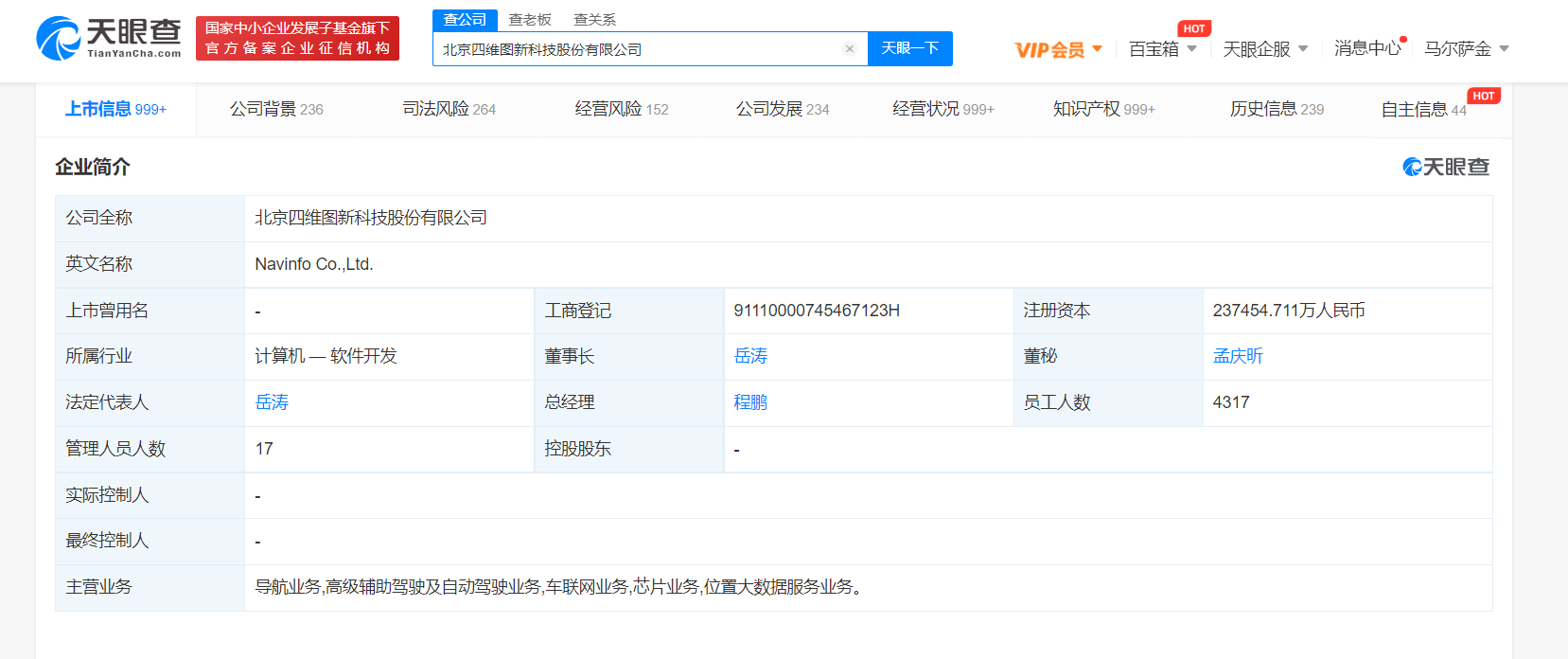Click the 上市曾用名 row label
The height and width of the screenshot is (659, 1568).
(150, 311)
